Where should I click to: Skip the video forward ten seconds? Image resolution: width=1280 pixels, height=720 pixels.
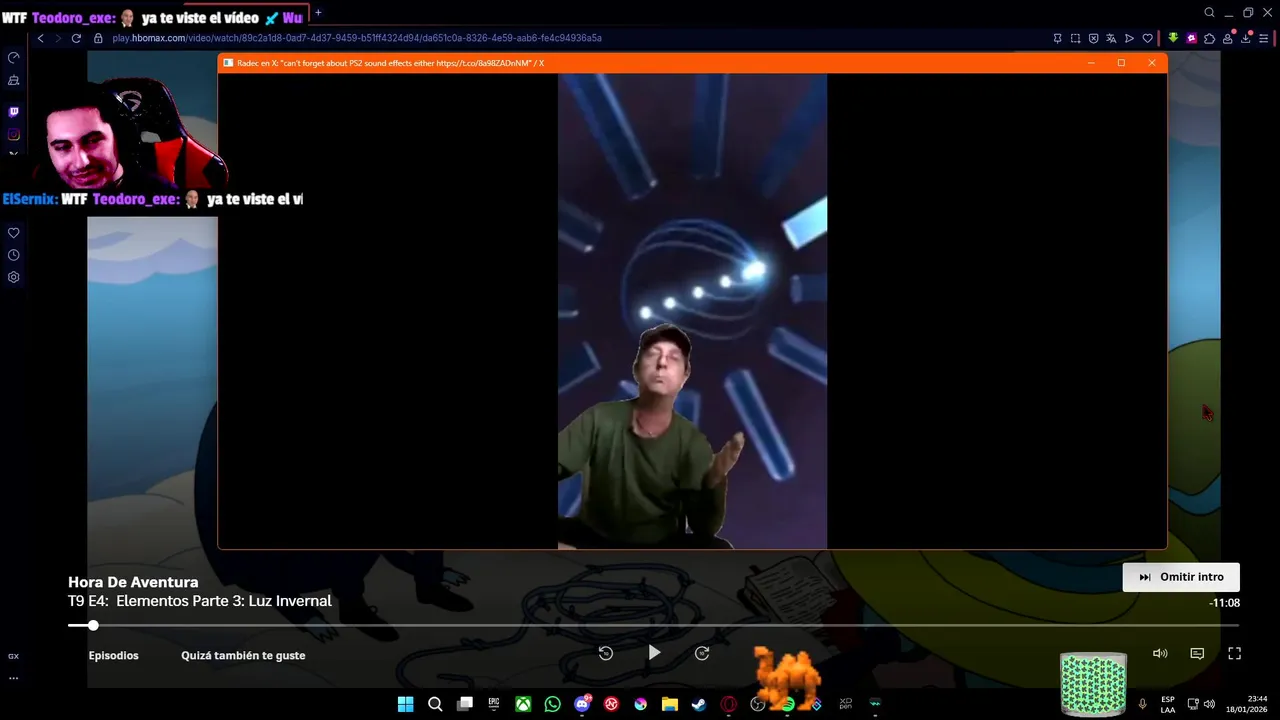tap(702, 653)
